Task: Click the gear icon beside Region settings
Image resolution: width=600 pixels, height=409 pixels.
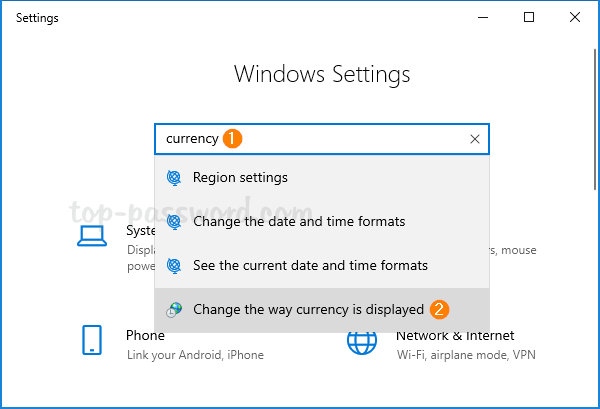Action: pyautogui.click(x=174, y=178)
